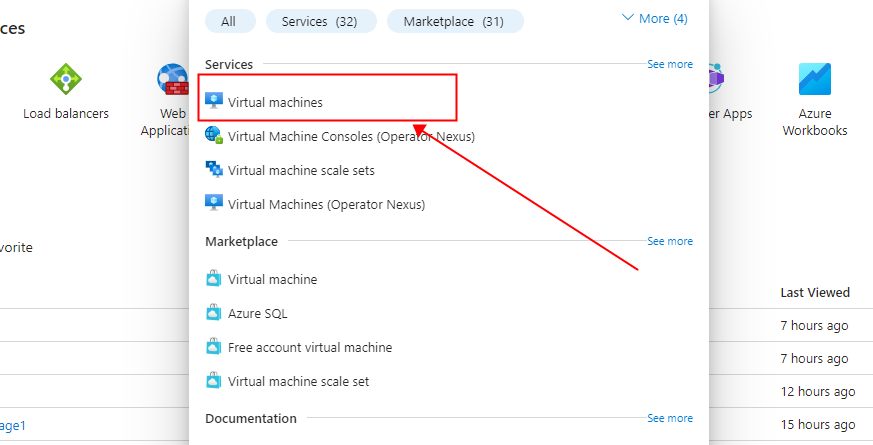Click See more next to Documentation
Screen dimensions: 873x445
[669, 418]
